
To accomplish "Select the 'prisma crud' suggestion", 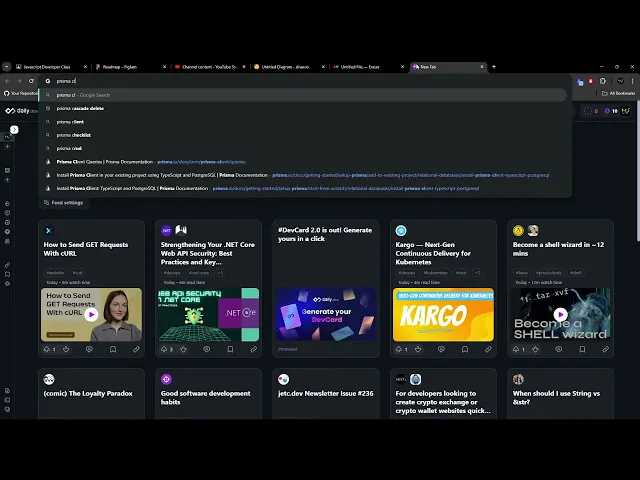I will 303,149.
